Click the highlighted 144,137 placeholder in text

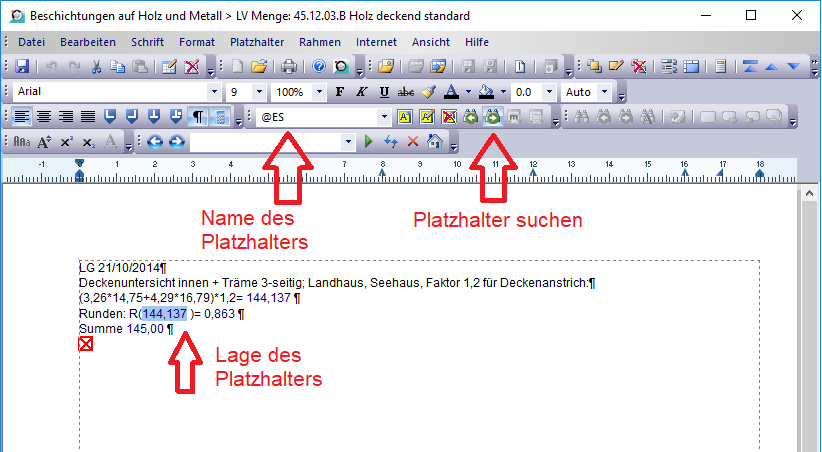(x=164, y=313)
